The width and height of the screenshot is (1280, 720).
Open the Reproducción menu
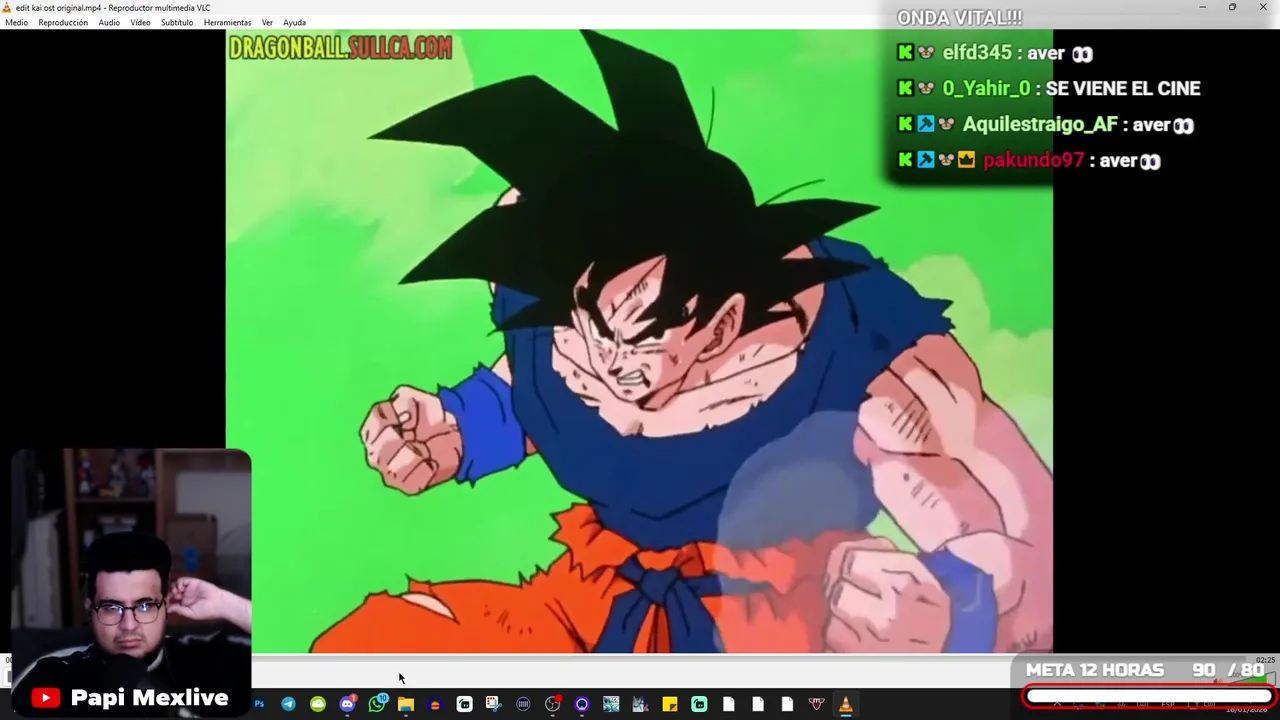63,22
